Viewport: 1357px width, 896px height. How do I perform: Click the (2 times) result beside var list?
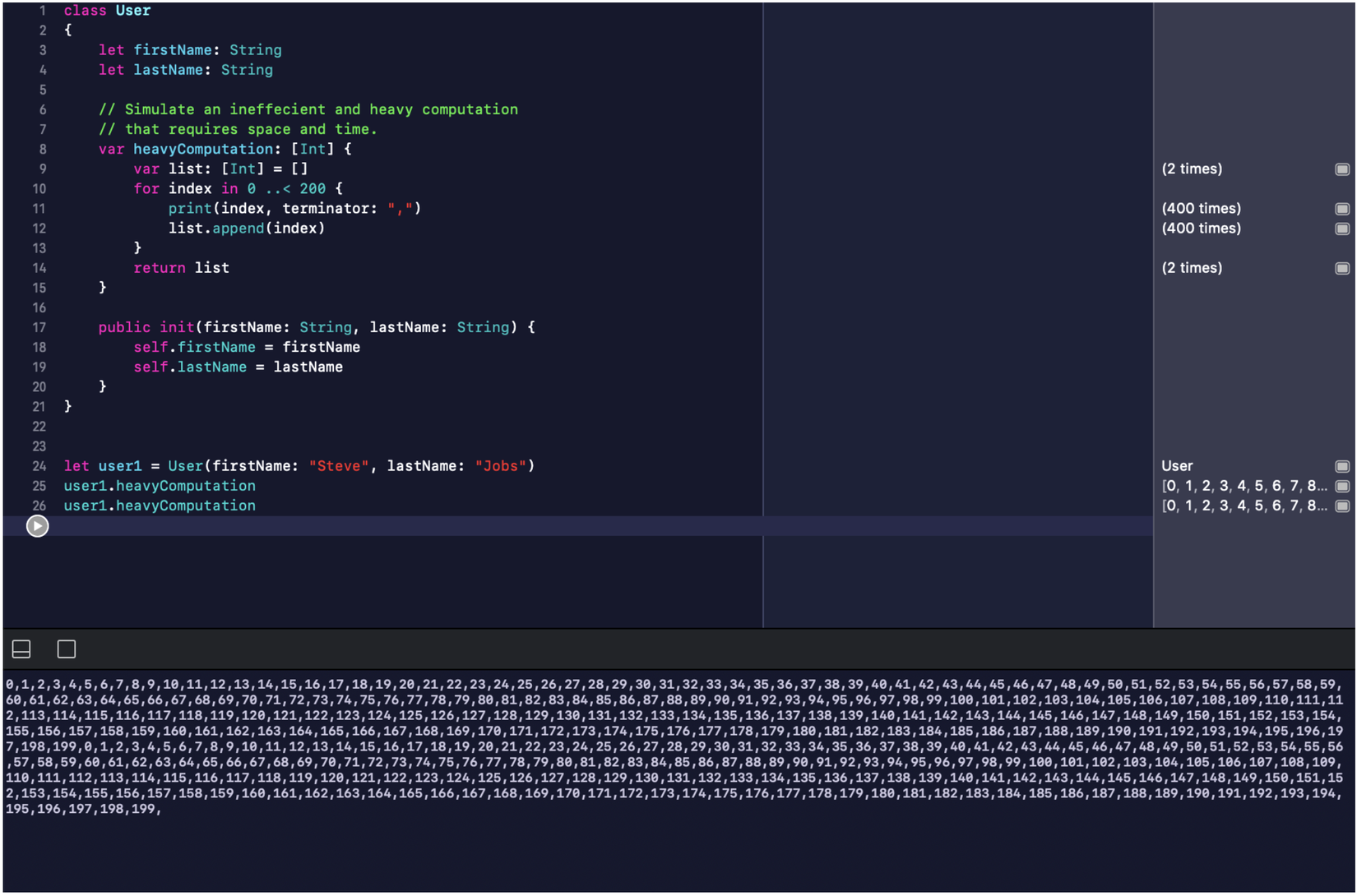point(1192,169)
